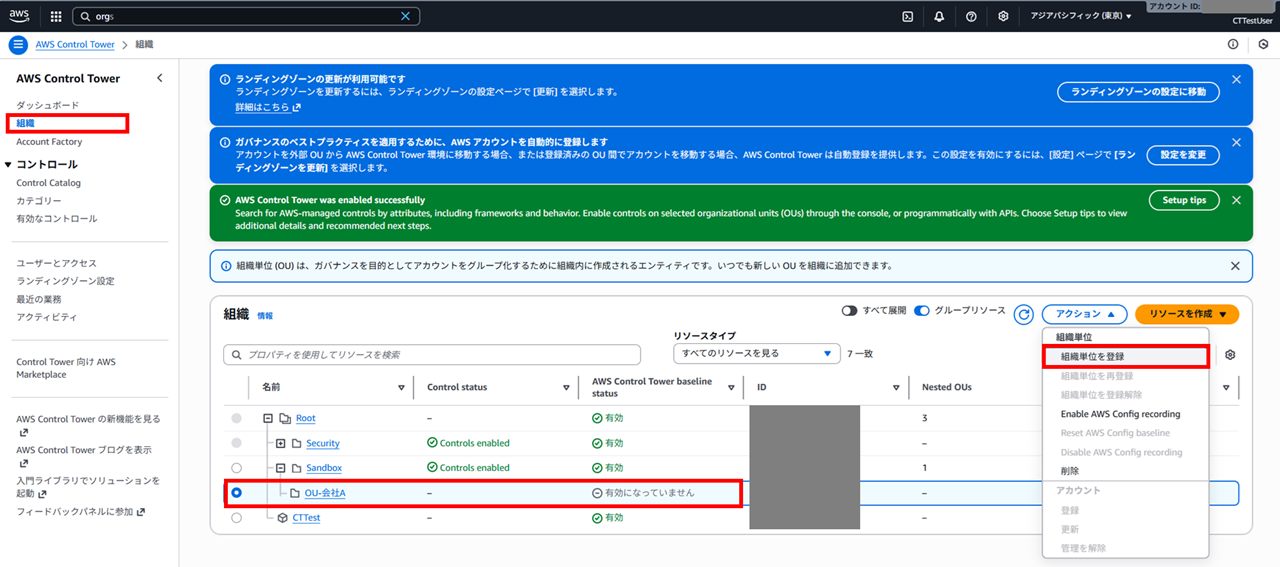Refresh the organization resource list

[x=1024, y=314]
